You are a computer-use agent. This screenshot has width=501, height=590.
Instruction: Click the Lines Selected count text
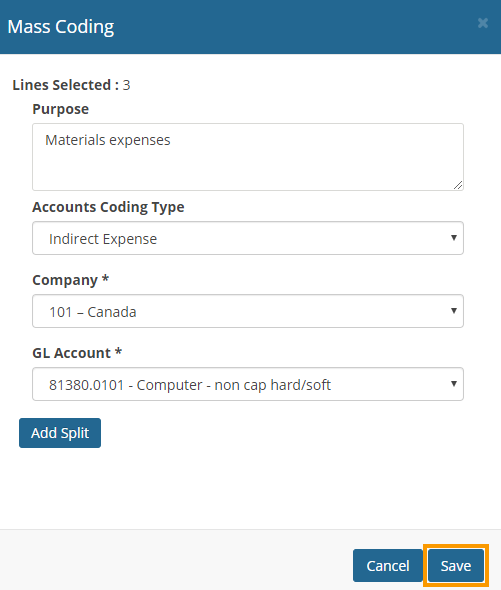[x=71, y=85]
